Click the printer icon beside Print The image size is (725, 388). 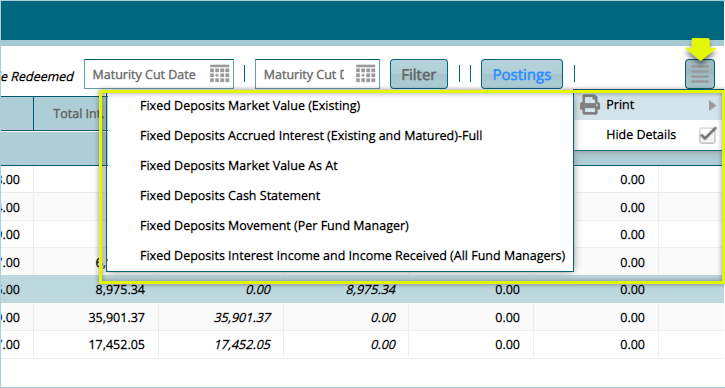(x=590, y=105)
